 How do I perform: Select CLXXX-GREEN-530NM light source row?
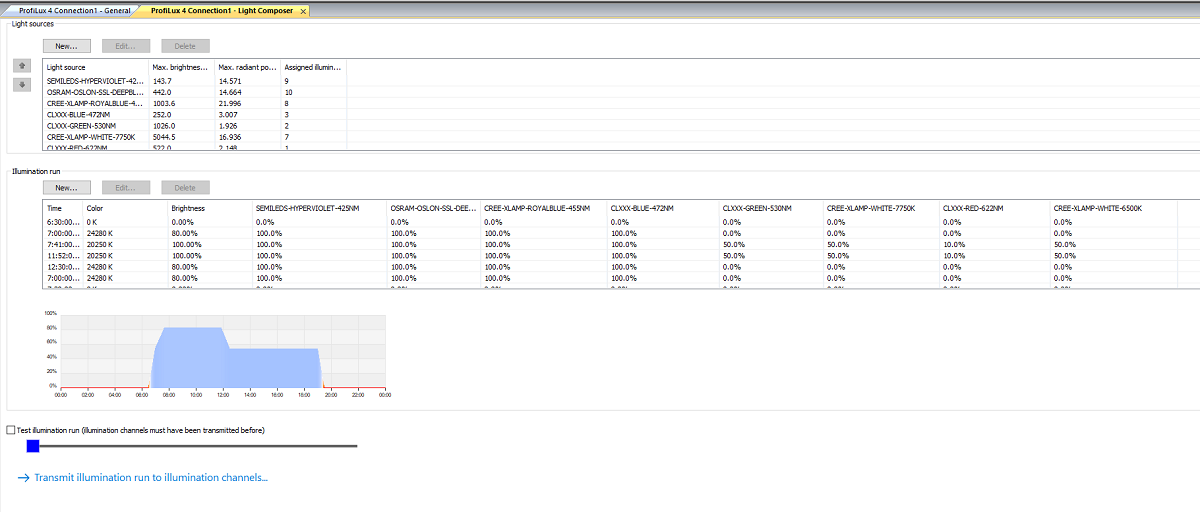pos(195,126)
